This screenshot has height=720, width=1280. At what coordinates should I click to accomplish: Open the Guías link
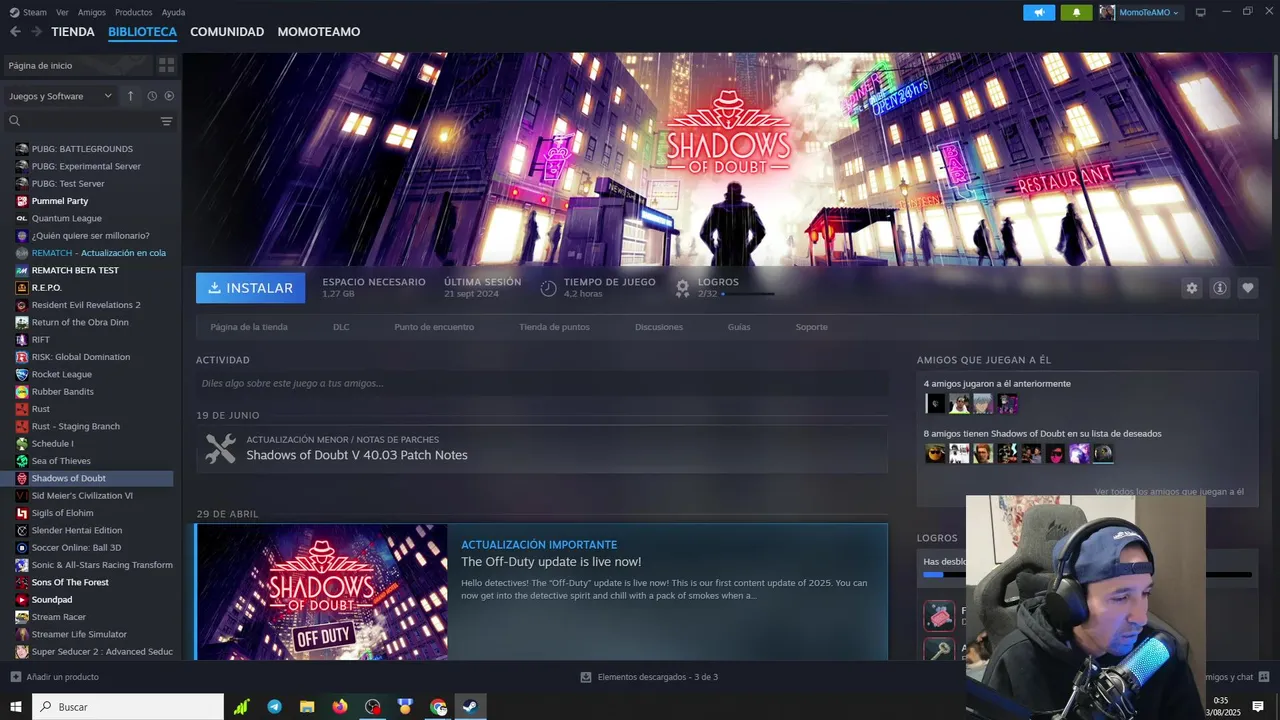coord(739,327)
